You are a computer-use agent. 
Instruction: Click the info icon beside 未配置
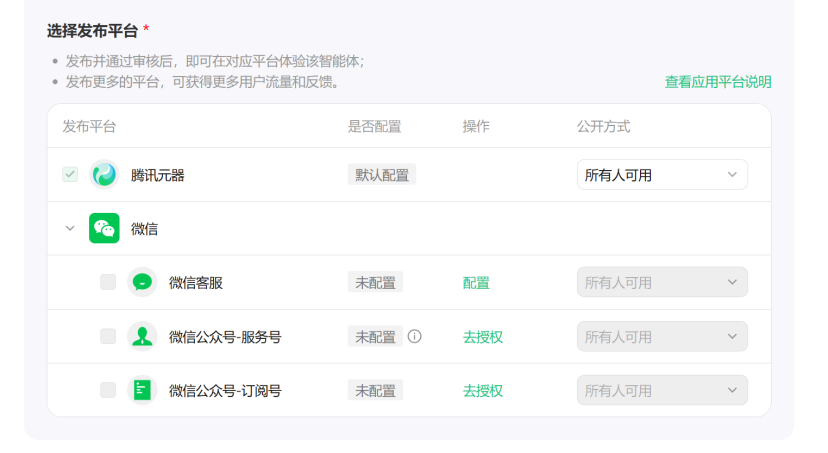(x=414, y=337)
